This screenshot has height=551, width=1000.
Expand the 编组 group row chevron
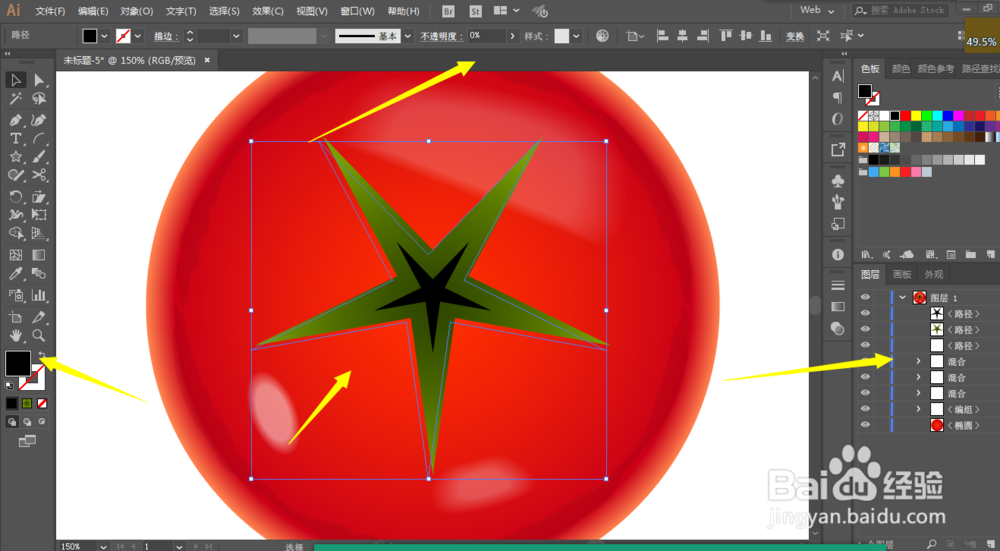[x=918, y=409]
